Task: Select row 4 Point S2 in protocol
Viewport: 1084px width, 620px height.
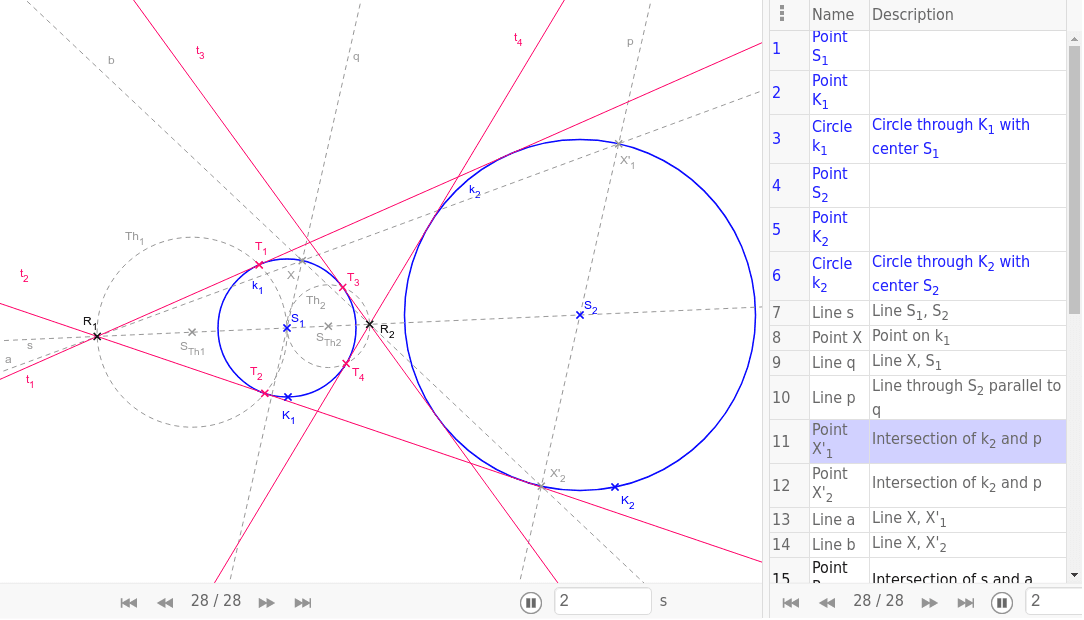Action: point(917,185)
